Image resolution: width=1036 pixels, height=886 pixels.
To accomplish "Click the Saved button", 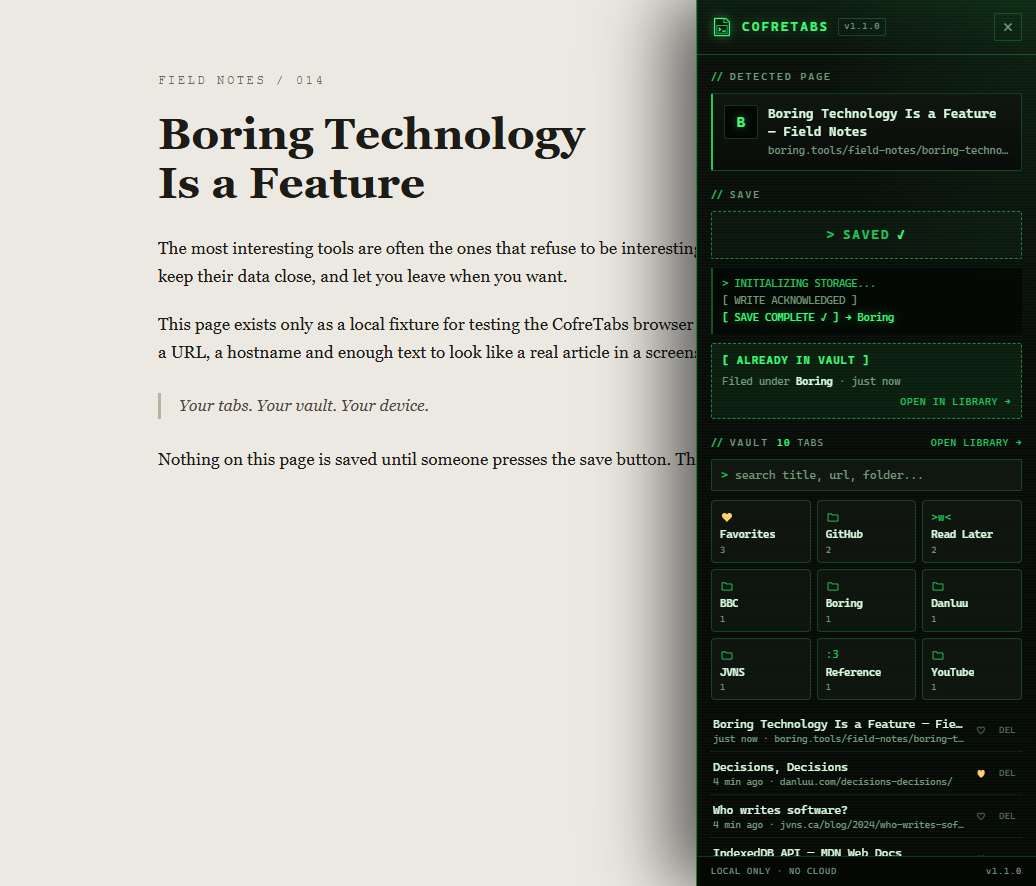I will click(x=866, y=235).
